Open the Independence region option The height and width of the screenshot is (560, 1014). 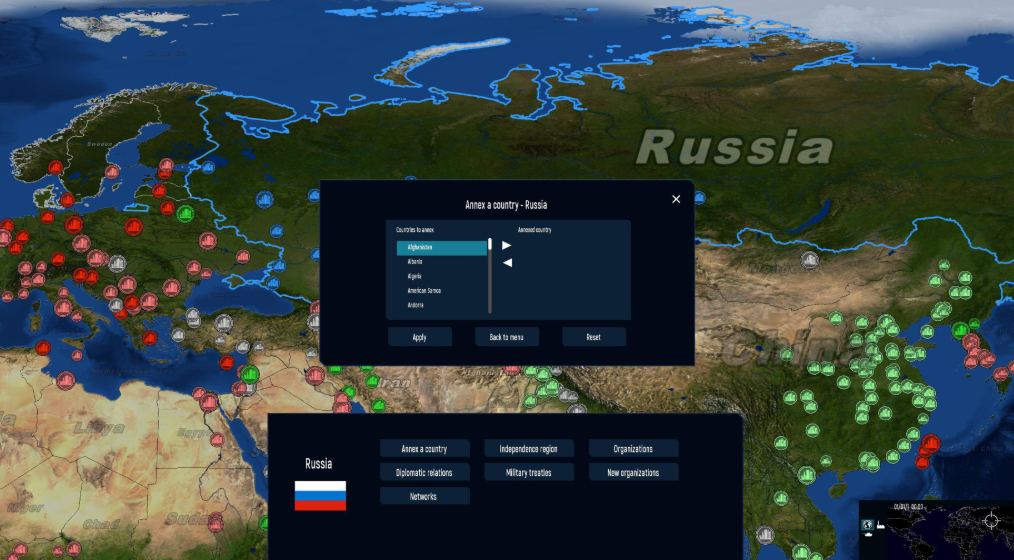529,449
